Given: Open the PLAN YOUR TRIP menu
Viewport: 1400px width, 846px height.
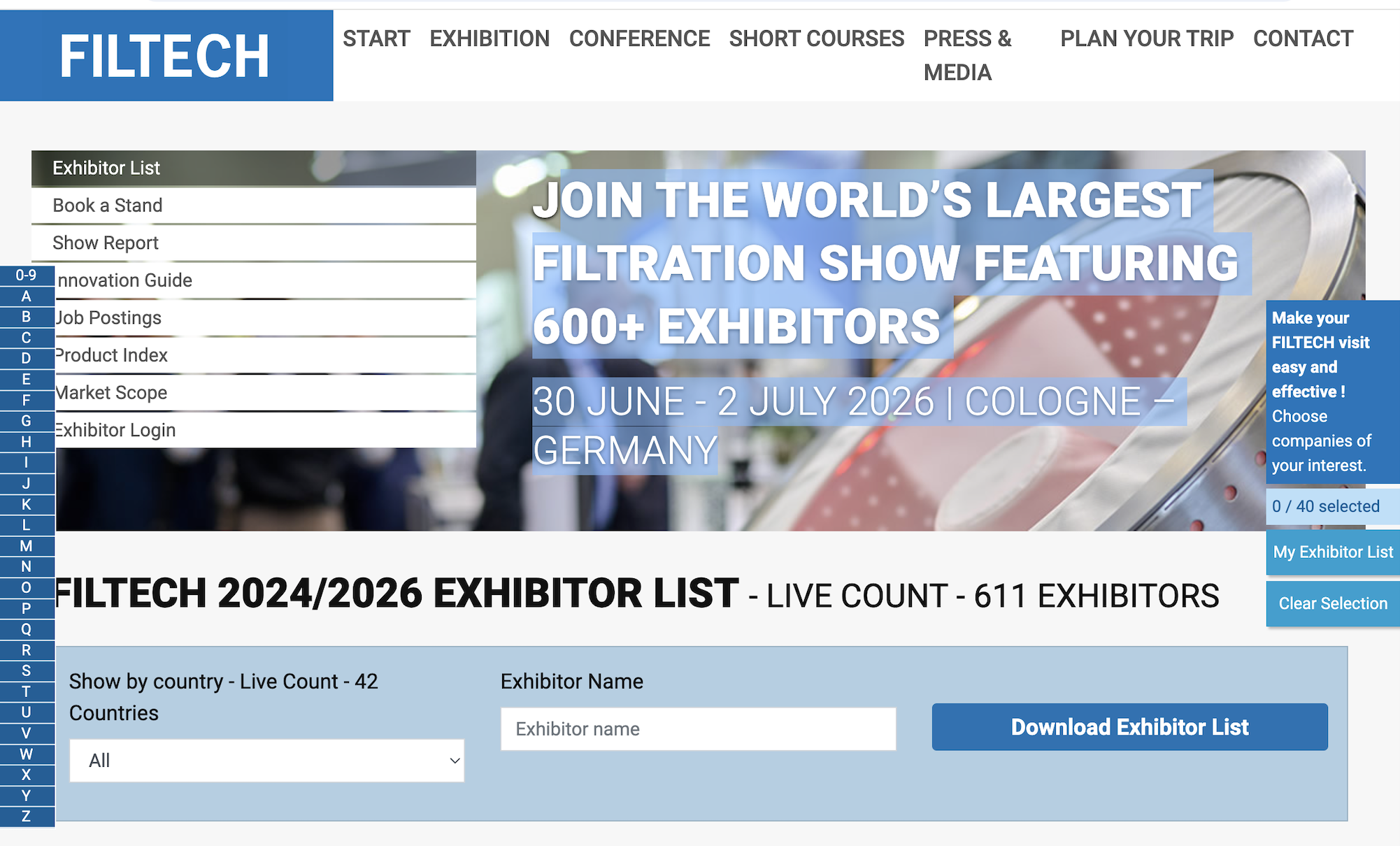Looking at the screenshot, I should pyautogui.click(x=1147, y=38).
